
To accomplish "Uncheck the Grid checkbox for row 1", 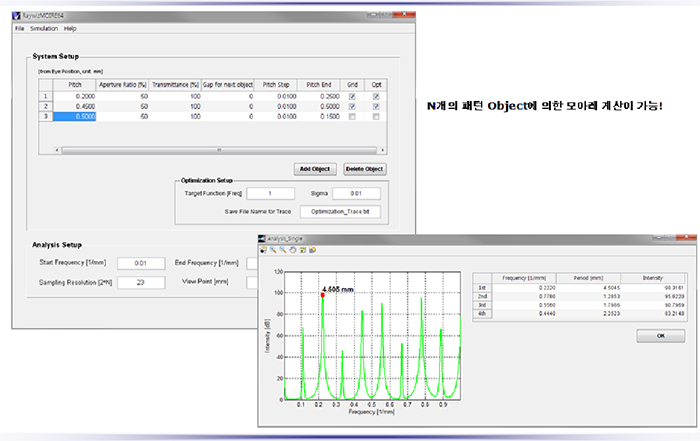I will [350, 98].
